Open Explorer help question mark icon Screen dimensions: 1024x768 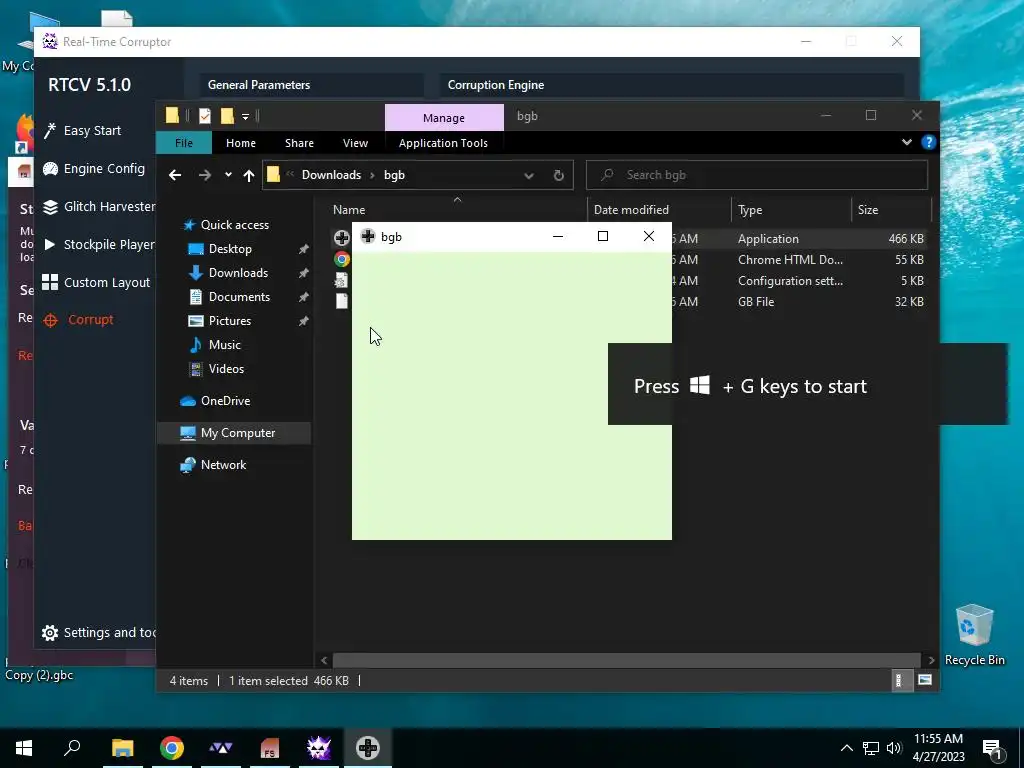click(928, 142)
